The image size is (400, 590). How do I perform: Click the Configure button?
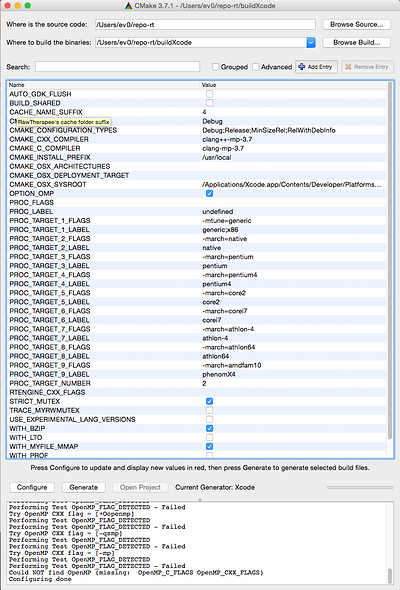pyautogui.click(x=32, y=487)
